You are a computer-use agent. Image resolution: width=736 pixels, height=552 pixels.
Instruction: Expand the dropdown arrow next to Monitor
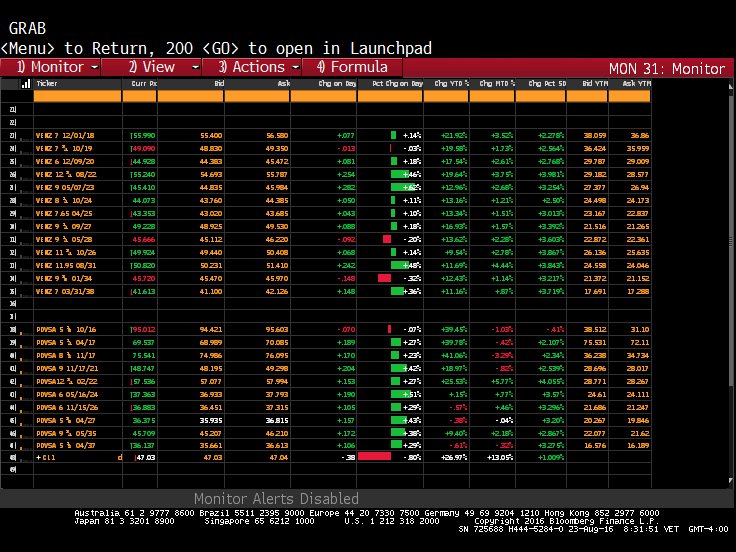[x=94, y=68]
